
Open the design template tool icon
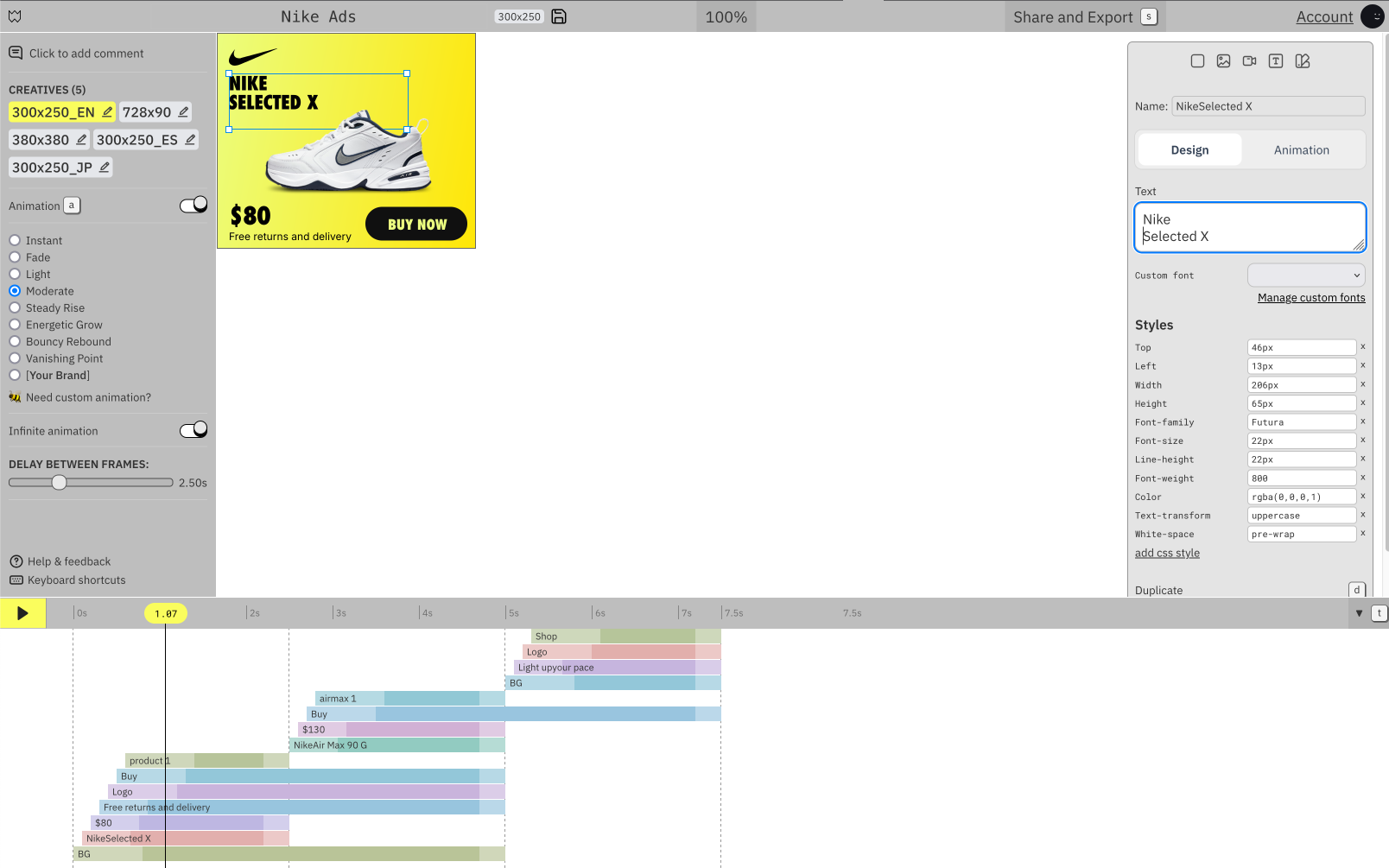tap(1303, 61)
